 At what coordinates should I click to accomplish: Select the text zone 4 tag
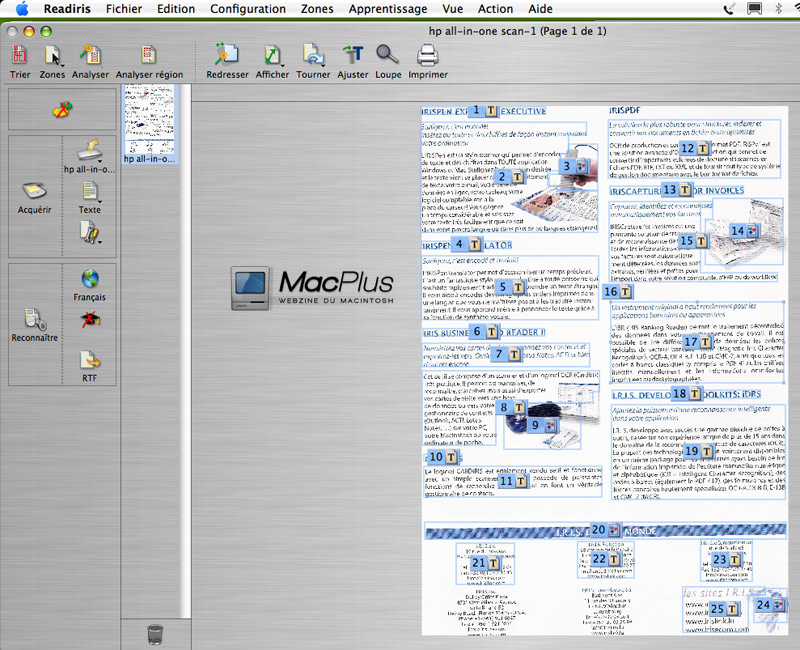(x=466, y=244)
